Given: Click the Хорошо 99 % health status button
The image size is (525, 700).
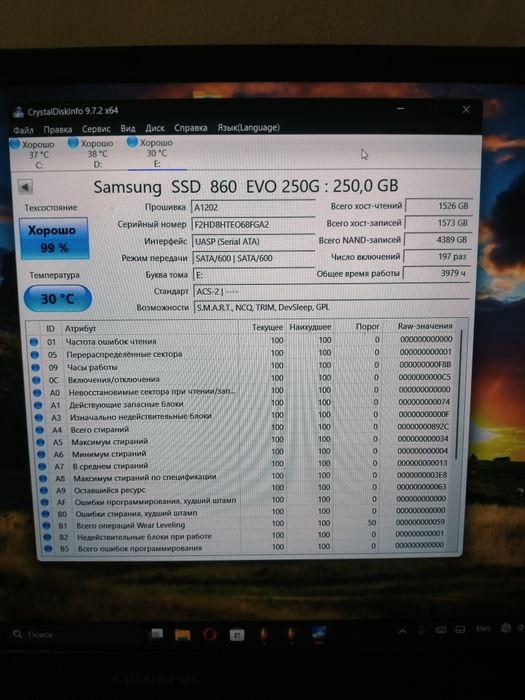Looking at the screenshot, I should [54, 238].
